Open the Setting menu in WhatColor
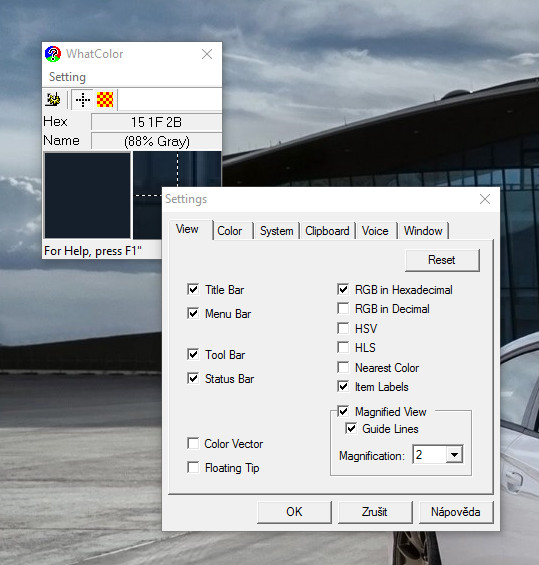Viewport: 539px width, 565px height. [x=67, y=77]
